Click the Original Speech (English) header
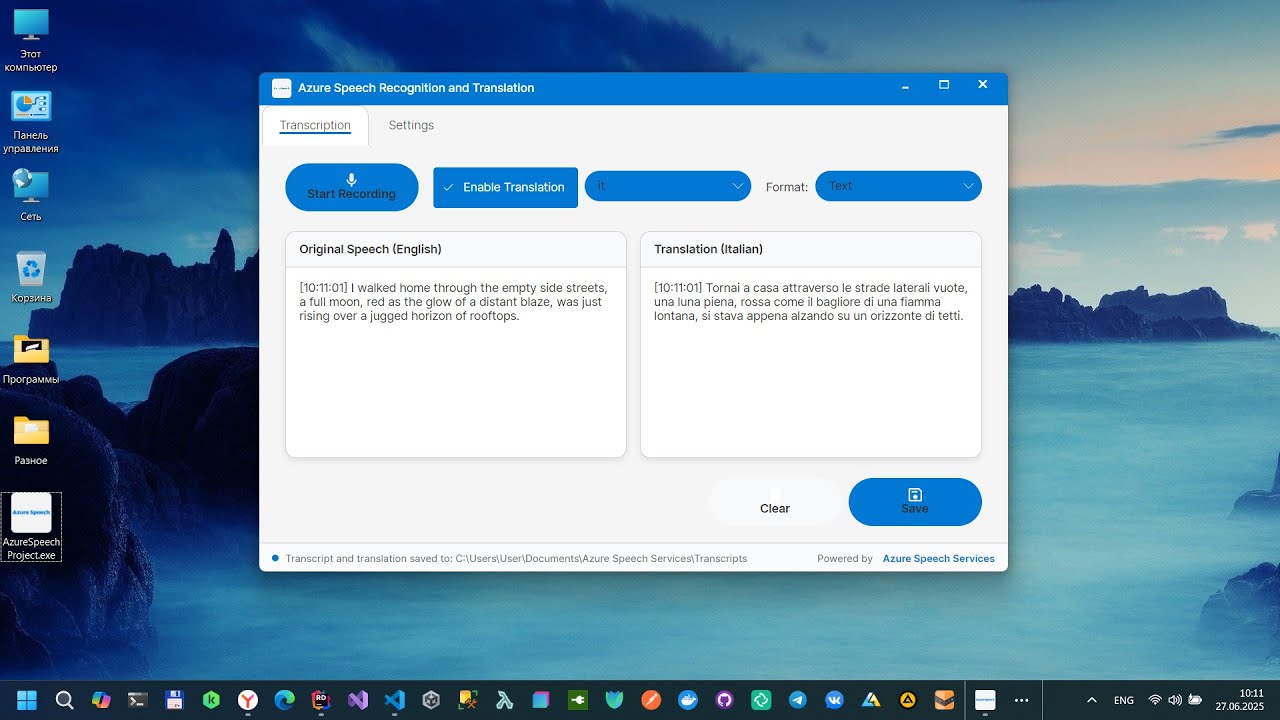The width and height of the screenshot is (1280, 720). (x=370, y=249)
